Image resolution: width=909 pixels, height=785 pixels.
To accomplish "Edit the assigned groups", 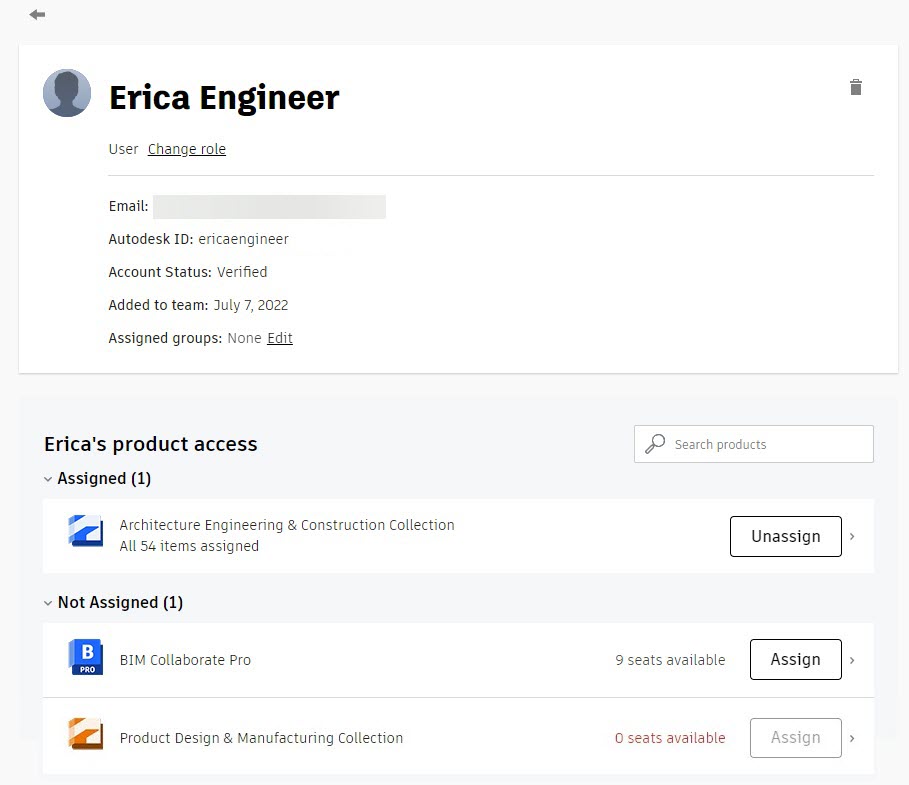I will click(280, 338).
